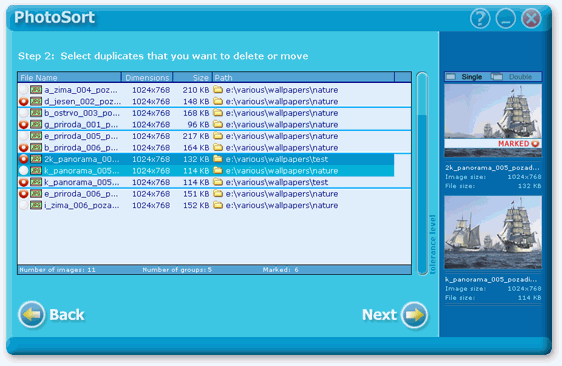
Task: Click the Back arrow button
Action: (x=32, y=314)
